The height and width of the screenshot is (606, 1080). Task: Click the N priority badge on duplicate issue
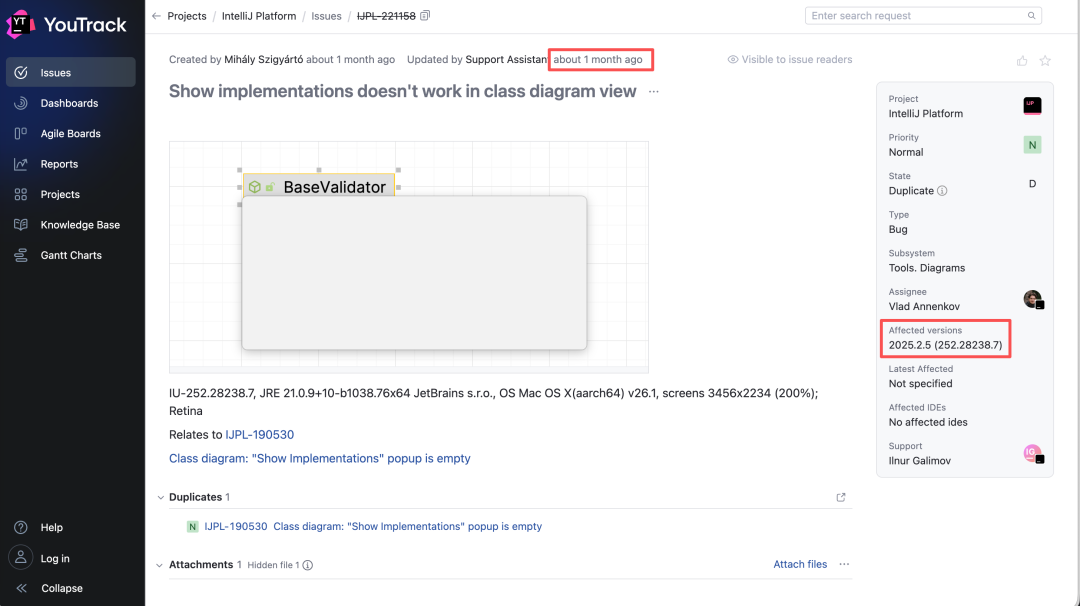(192, 527)
